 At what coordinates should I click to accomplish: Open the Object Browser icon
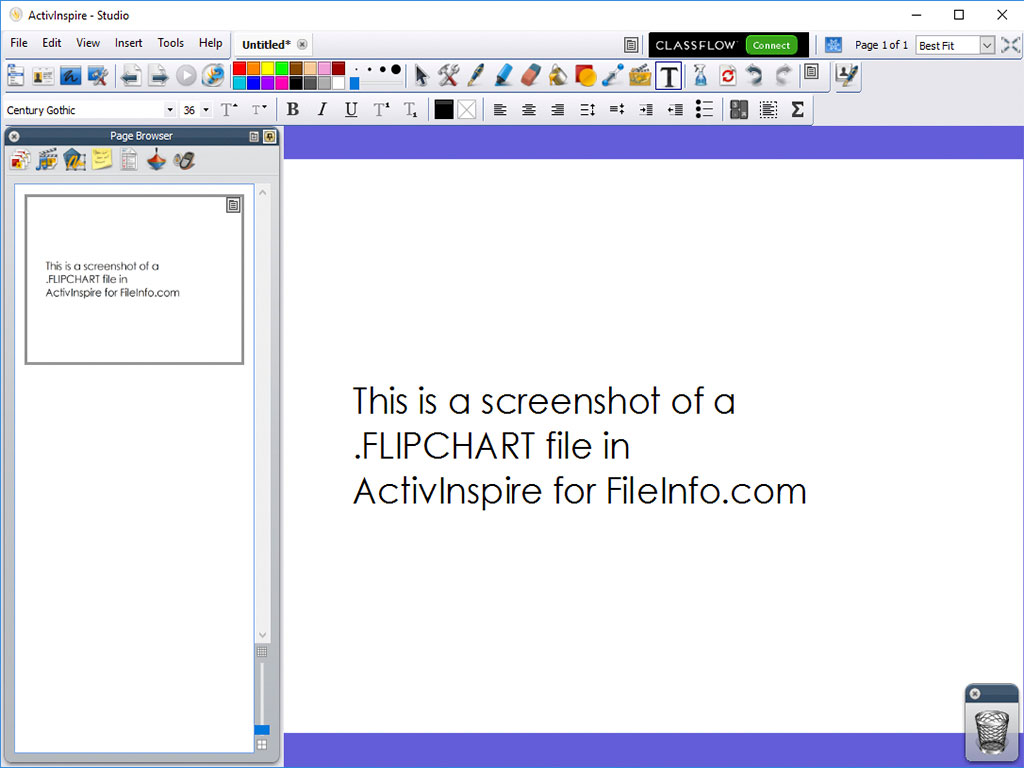[74, 159]
